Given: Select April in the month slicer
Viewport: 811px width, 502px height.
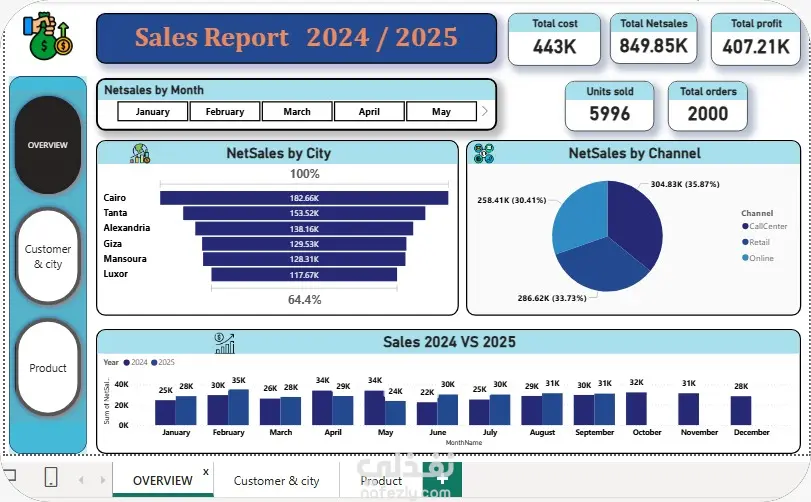Looking at the screenshot, I should click(369, 111).
